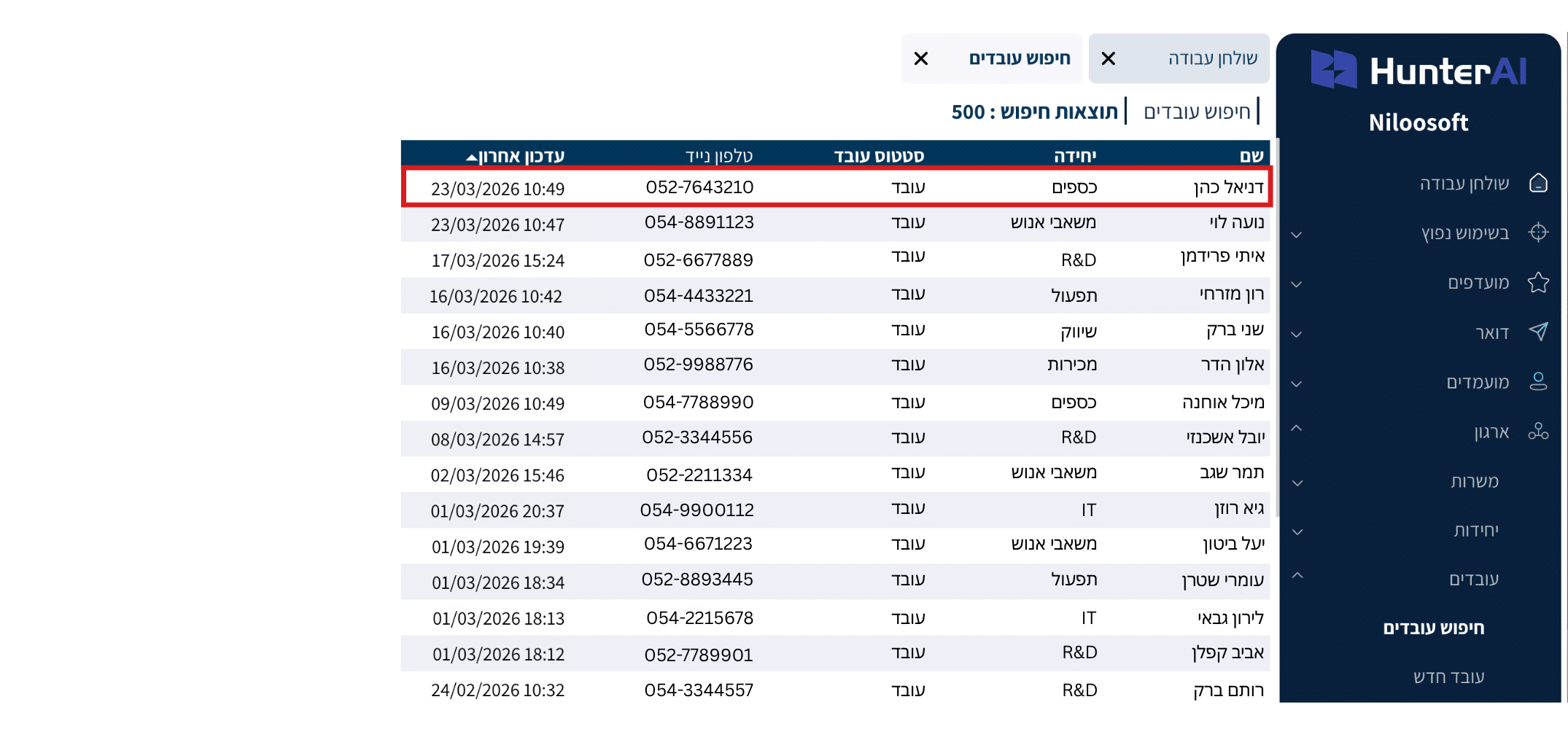Click the crosshair icon for בשימוש נפוץ
Screen dimensions: 1568x729
[1538, 233]
